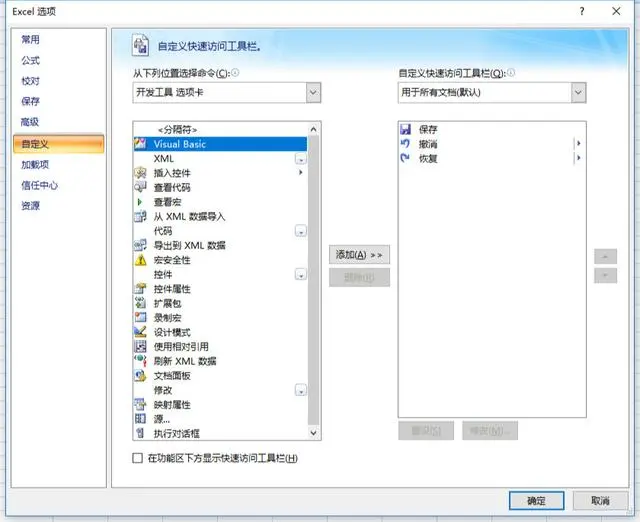The image size is (640, 522).
Task: Click the 录制宏 icon
Action: coord(140,318)
